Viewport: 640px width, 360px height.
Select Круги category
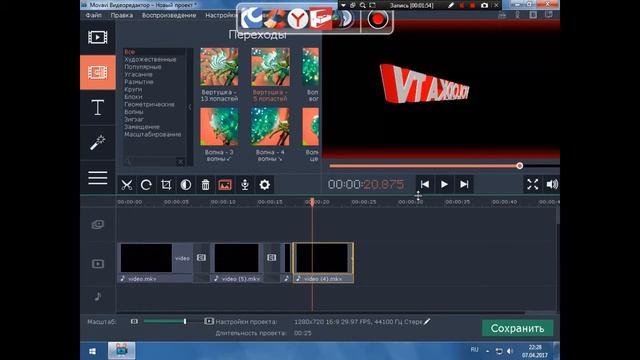coord(133,89)
